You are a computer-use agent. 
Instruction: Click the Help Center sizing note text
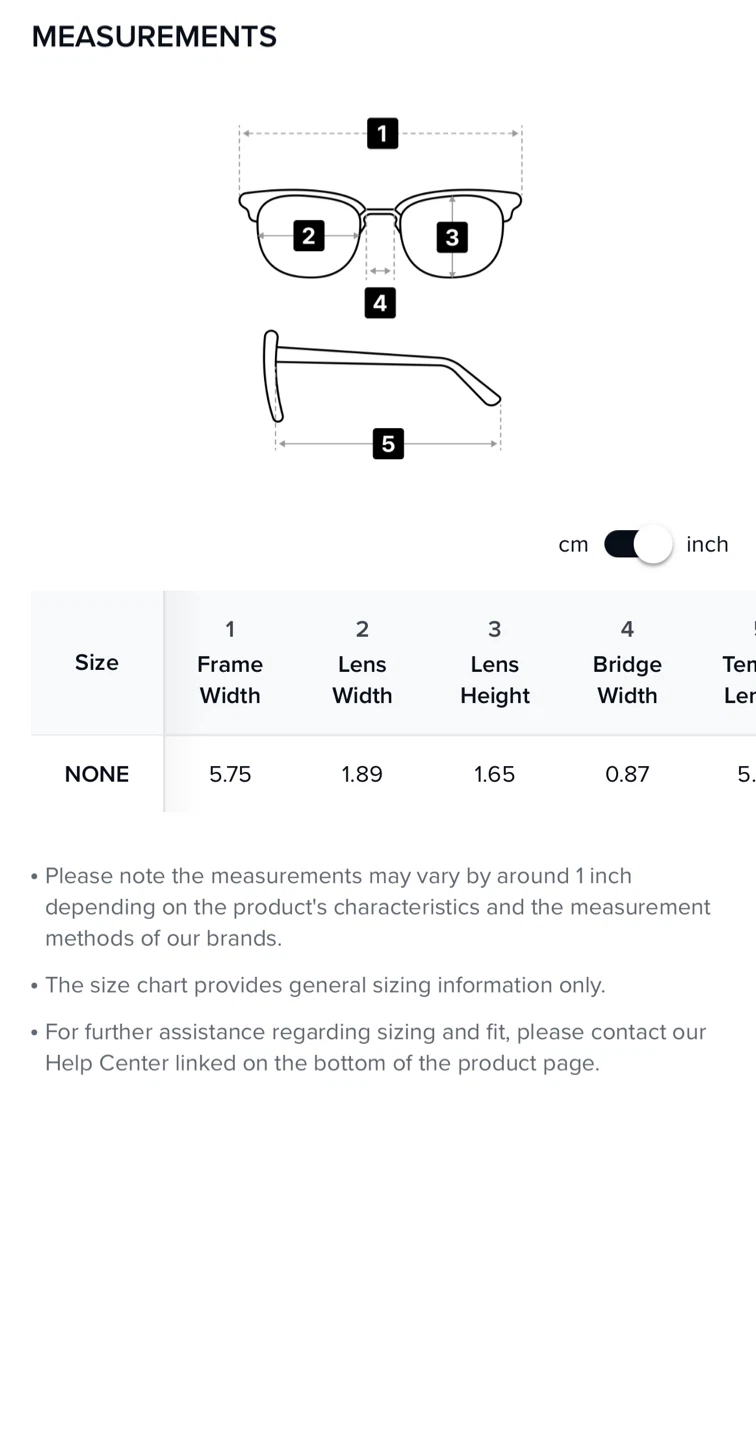(x=375, y=1047)
